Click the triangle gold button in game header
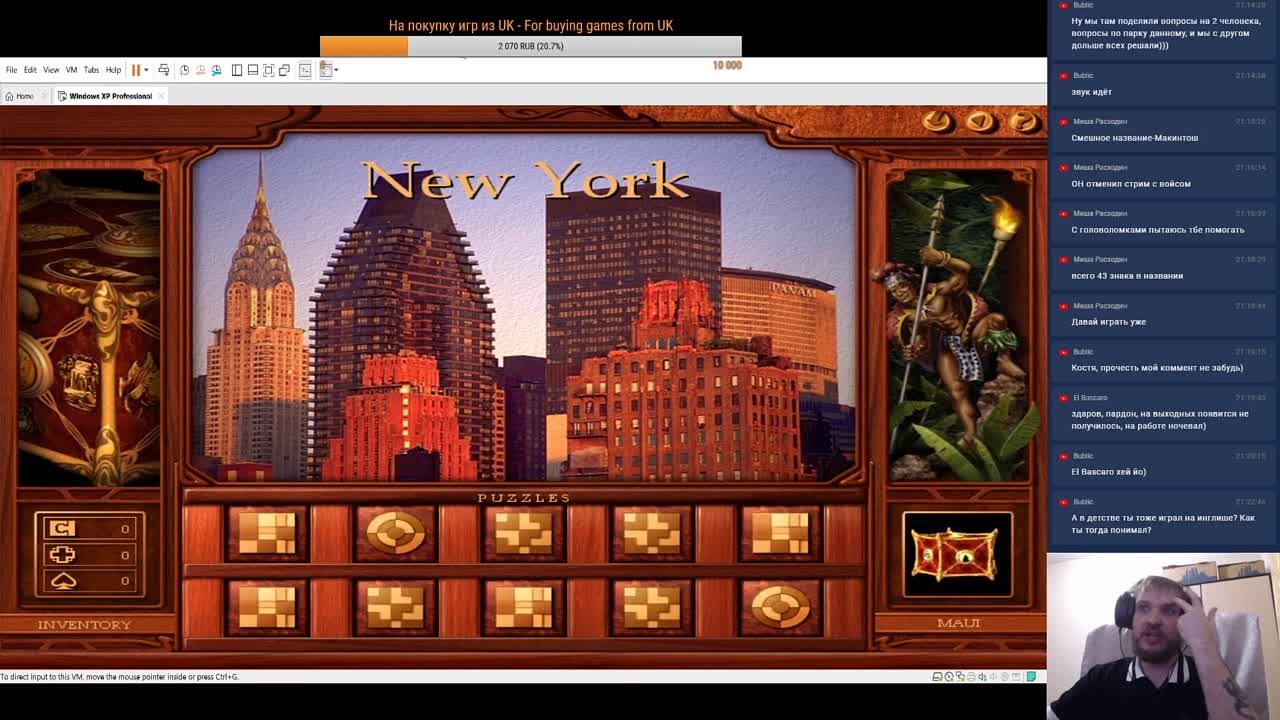 coord(980,121)
